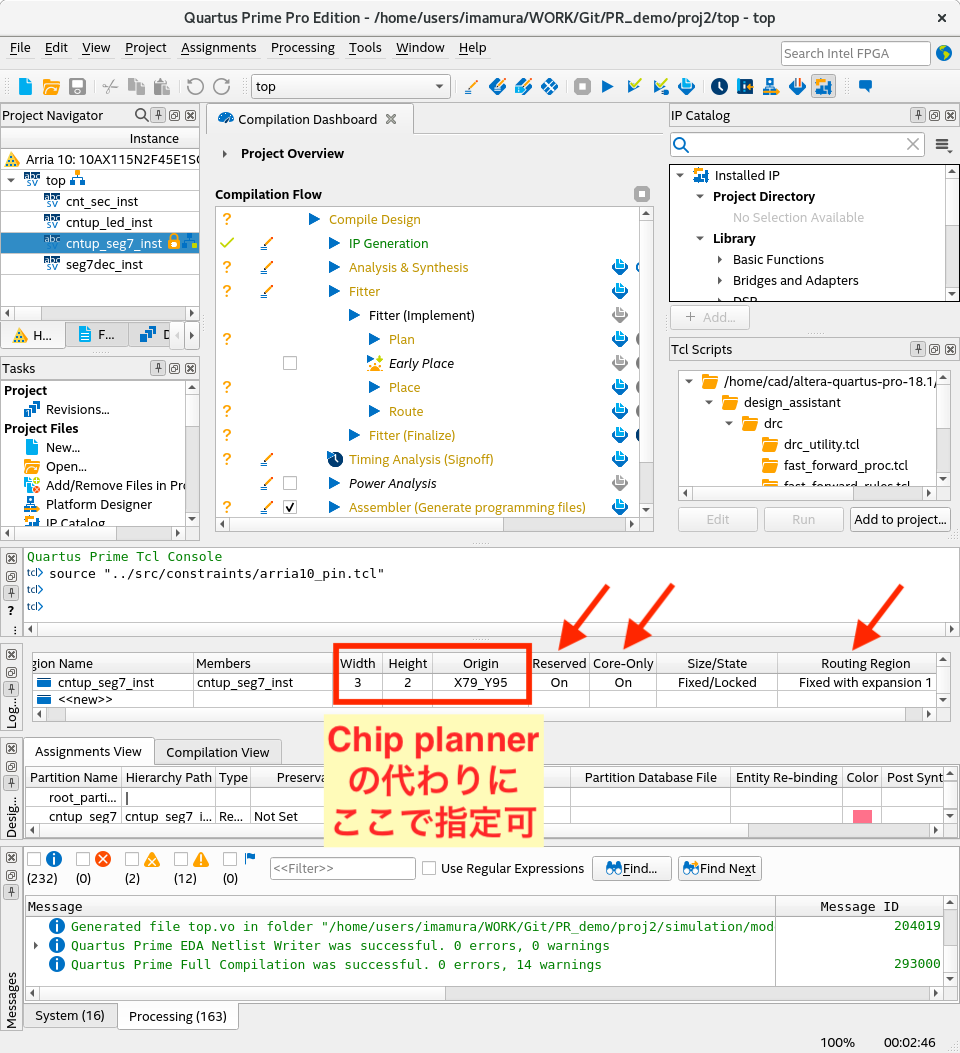Switch to System (16) messages tab
960x1053 pixels.
(x=70, y=1015)
